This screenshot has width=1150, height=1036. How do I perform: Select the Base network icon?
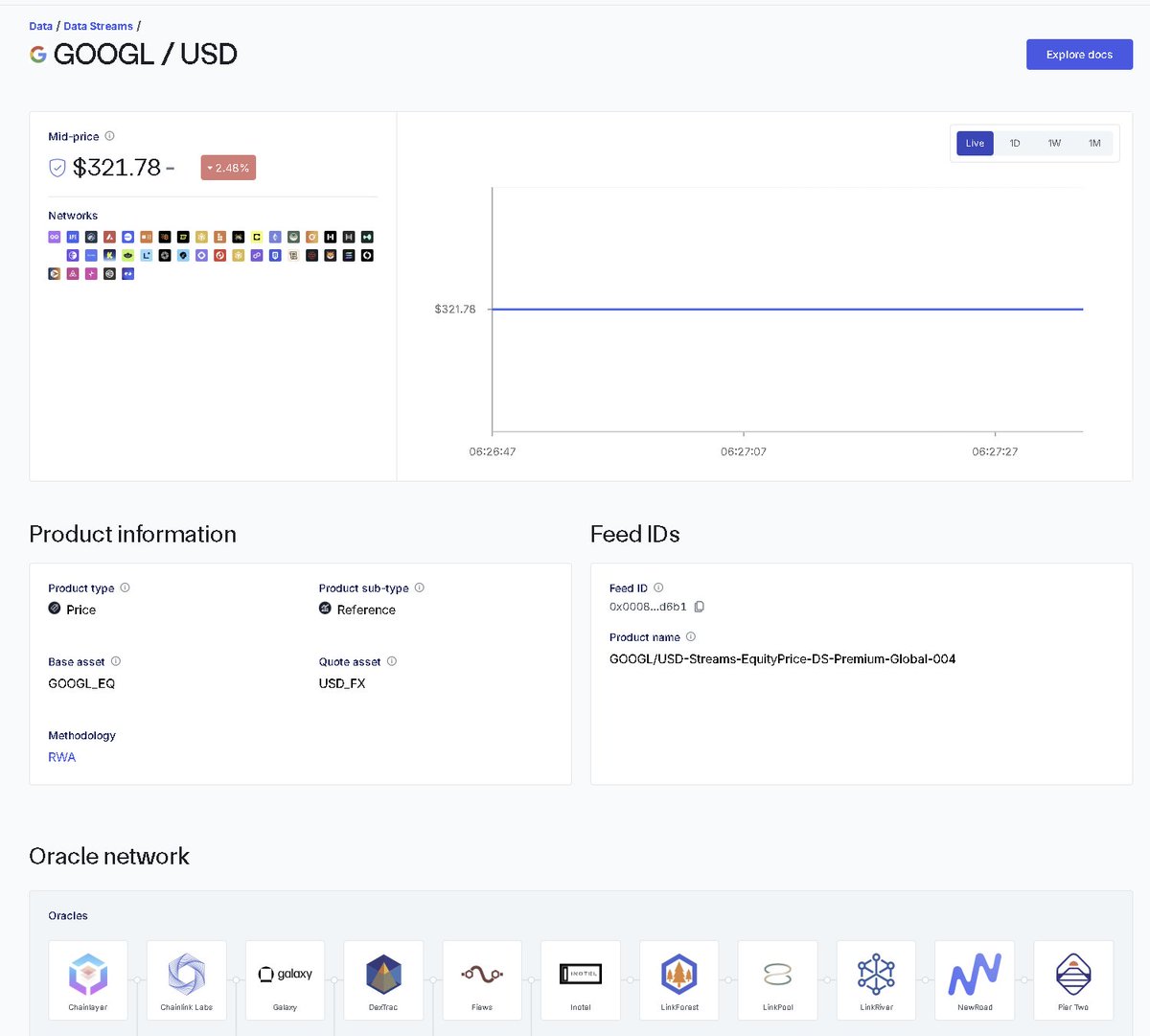[127, 237]
